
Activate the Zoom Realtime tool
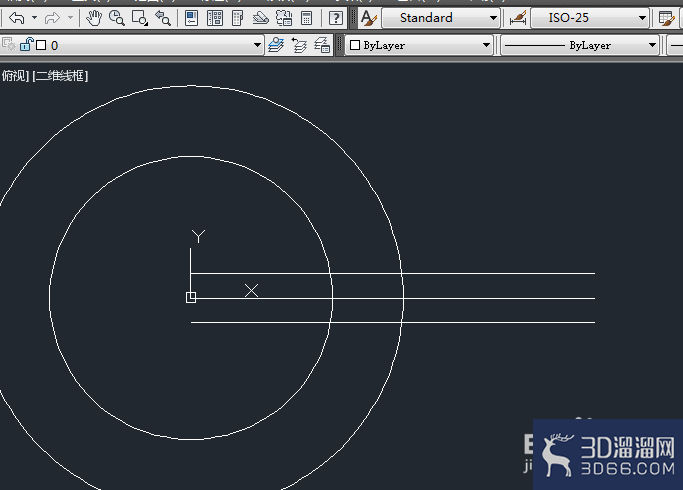[x=117, y=18]
